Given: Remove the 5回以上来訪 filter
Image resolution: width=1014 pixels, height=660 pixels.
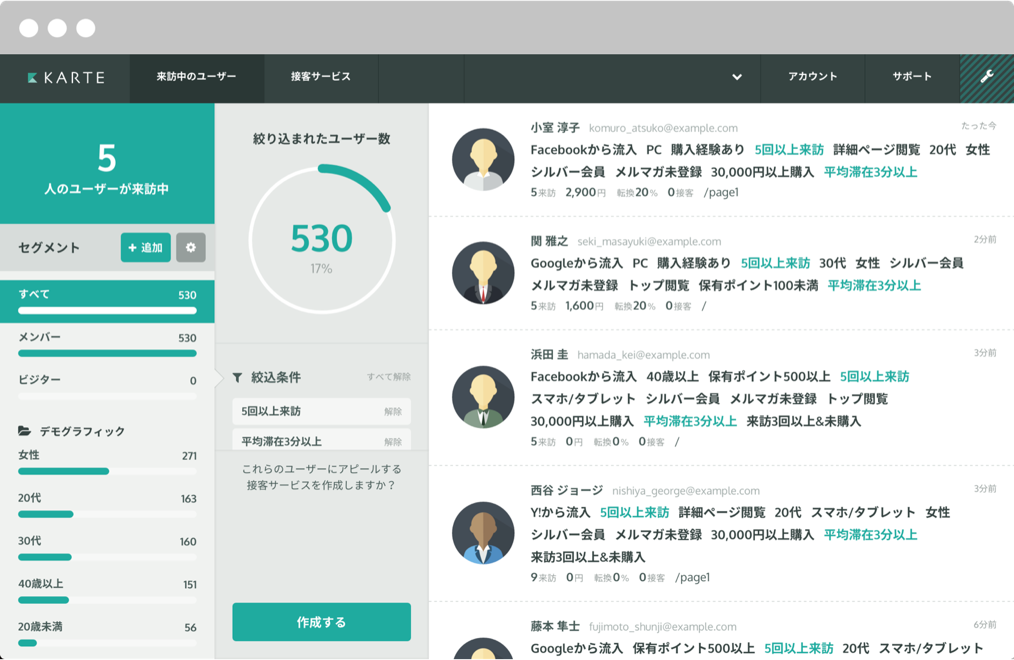Looking at the screenshot, I should pos(393,412).
